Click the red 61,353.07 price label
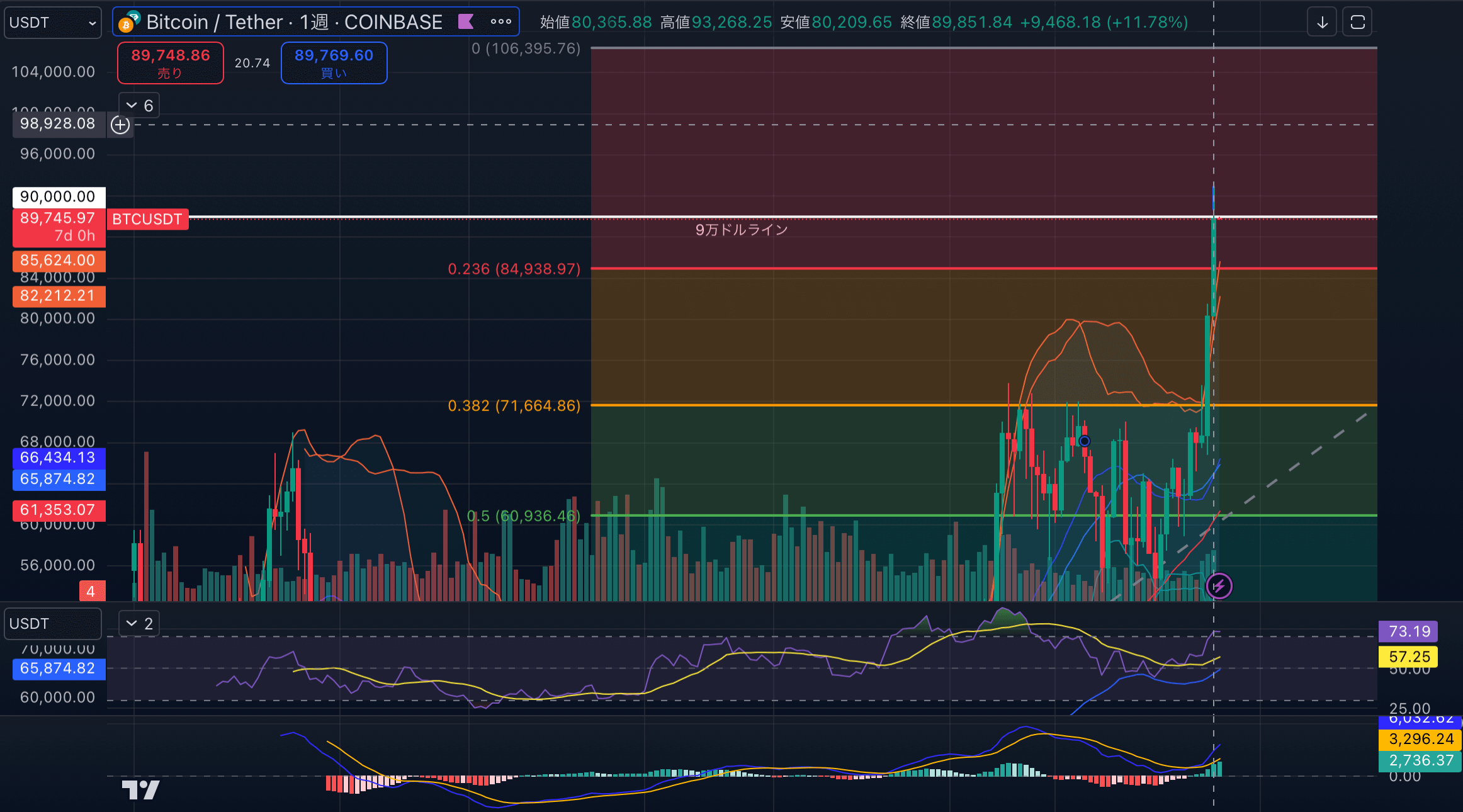The image size is (1463, 812). coord(59,510)
